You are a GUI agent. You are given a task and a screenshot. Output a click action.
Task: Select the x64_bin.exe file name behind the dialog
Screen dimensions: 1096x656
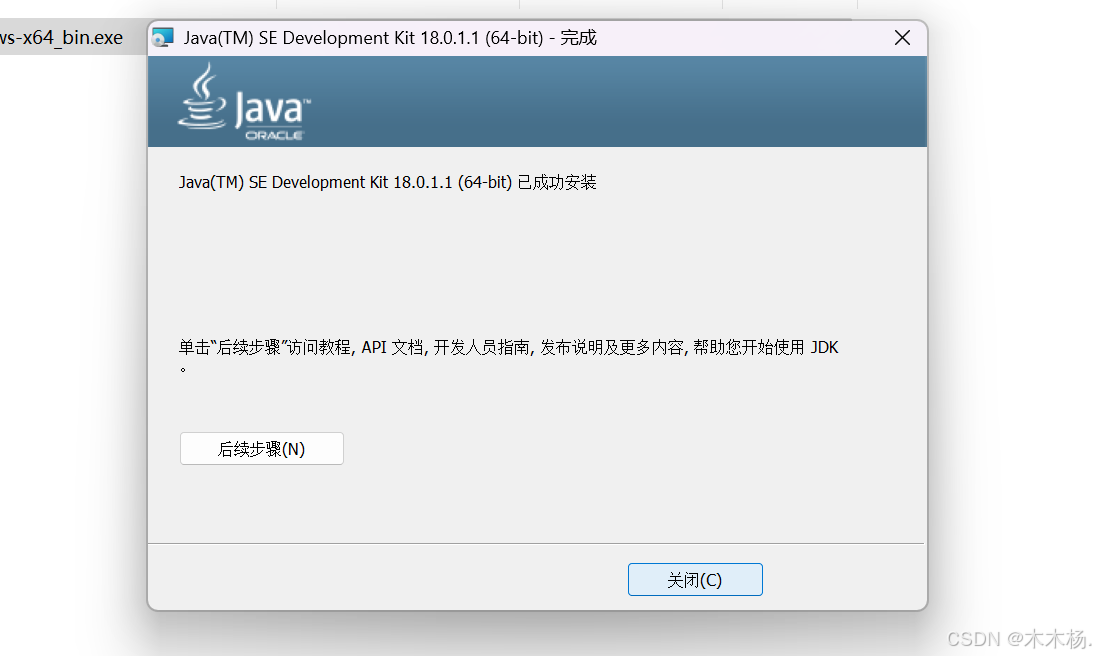pos(62,38)
